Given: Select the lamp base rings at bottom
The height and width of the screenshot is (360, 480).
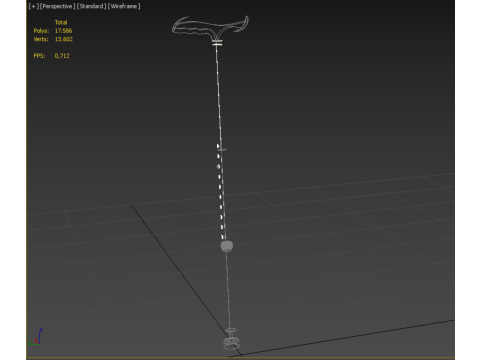Looking at the screenshot, I should click(x=231, y=339).
